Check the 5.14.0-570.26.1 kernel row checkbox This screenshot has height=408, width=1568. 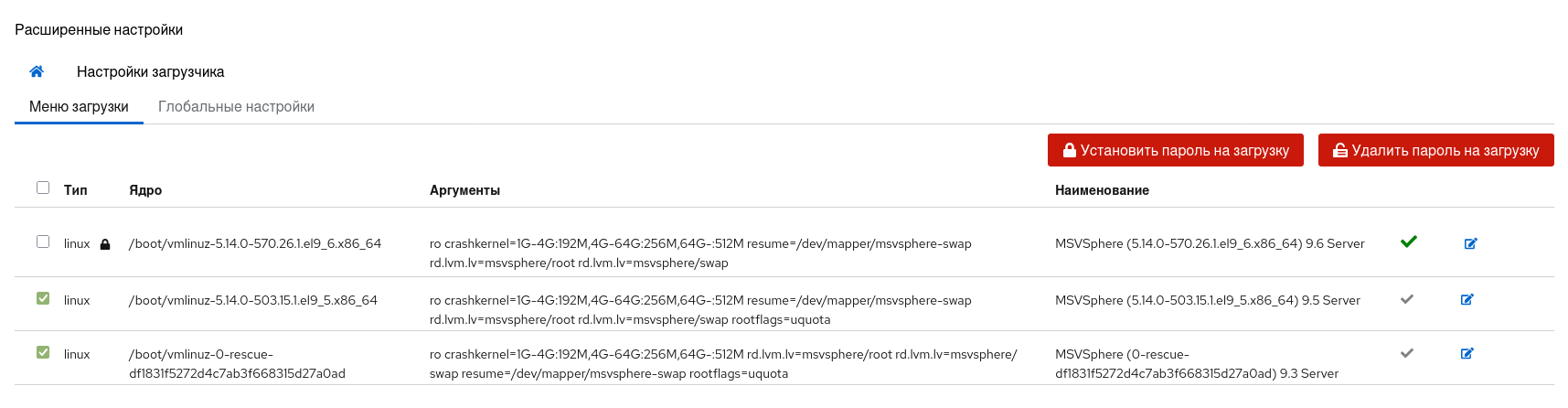pos(43,242)
